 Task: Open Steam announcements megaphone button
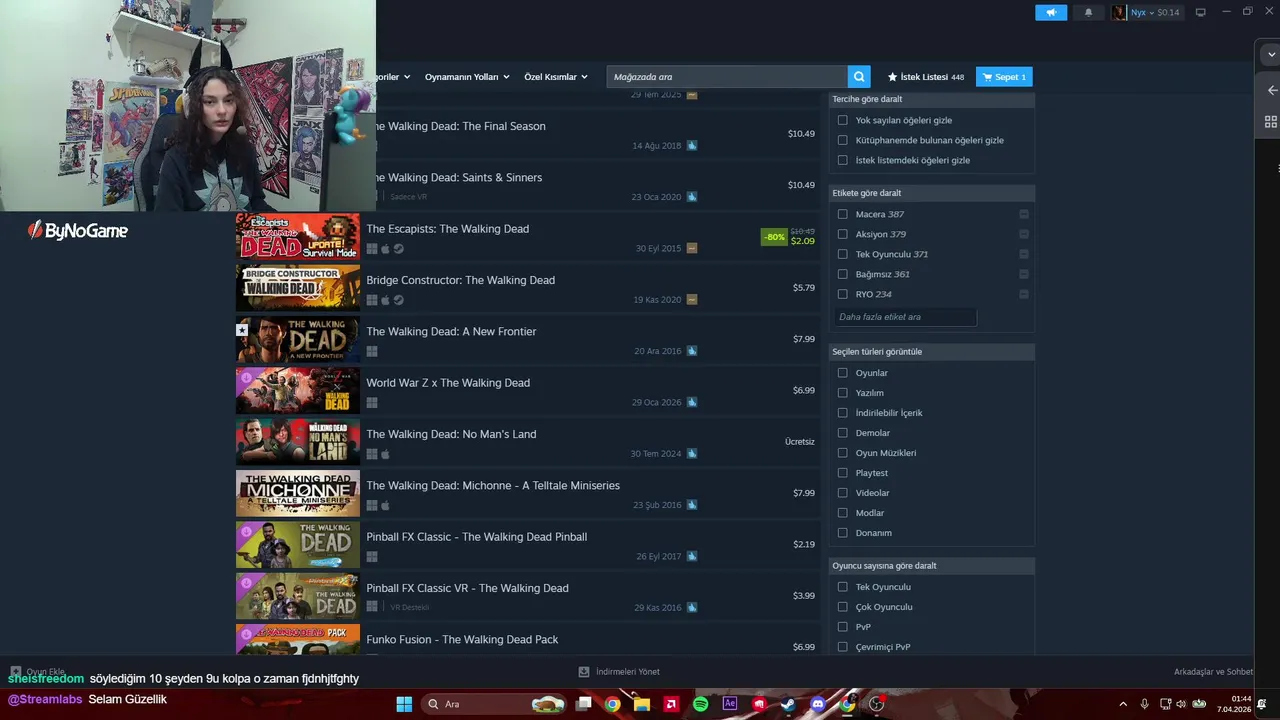[x=1051, y=12]
